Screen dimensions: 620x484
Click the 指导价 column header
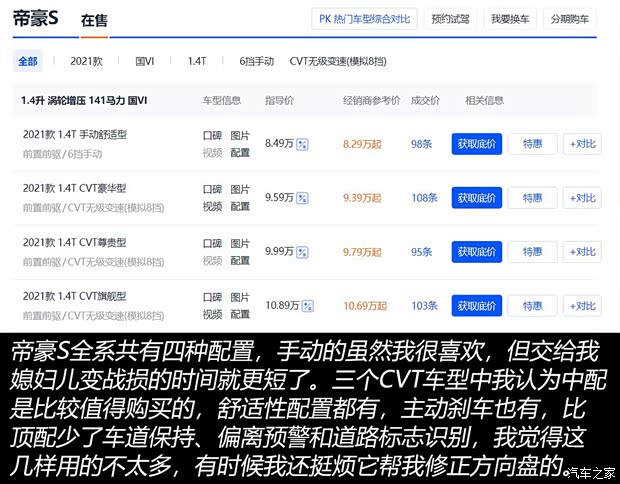tap(279, 100)
